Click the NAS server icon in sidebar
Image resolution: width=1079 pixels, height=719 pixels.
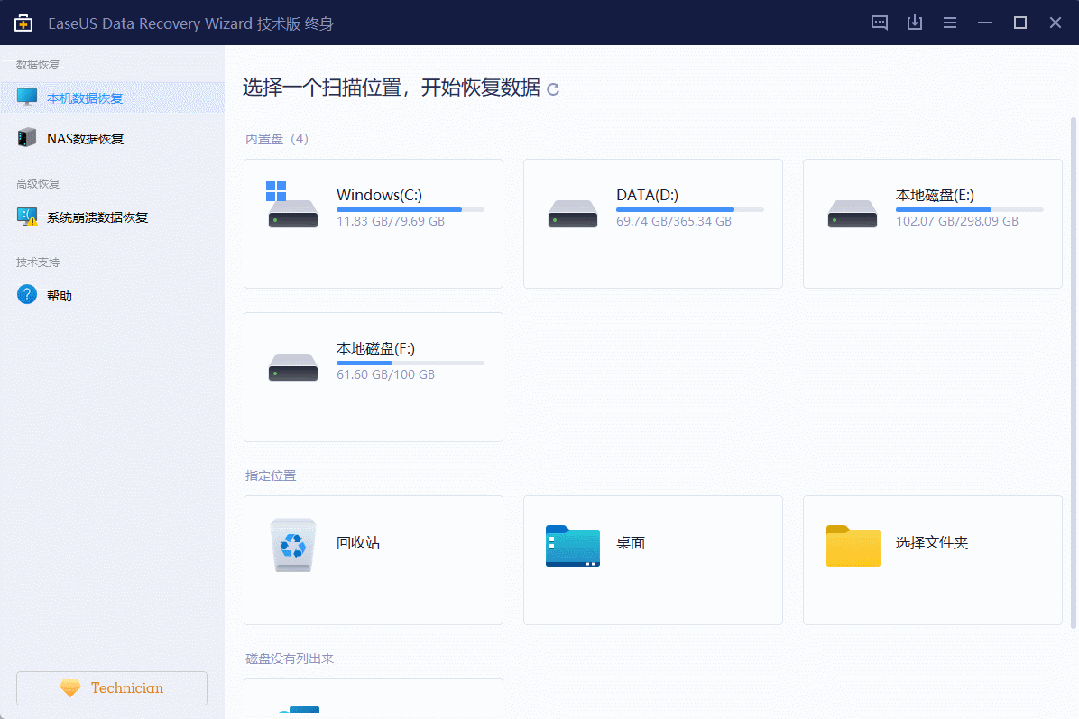[27, 137]
